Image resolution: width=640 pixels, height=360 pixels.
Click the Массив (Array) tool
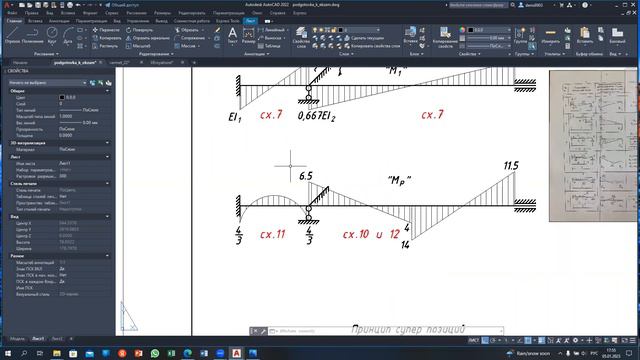click(x=185, y=46)
